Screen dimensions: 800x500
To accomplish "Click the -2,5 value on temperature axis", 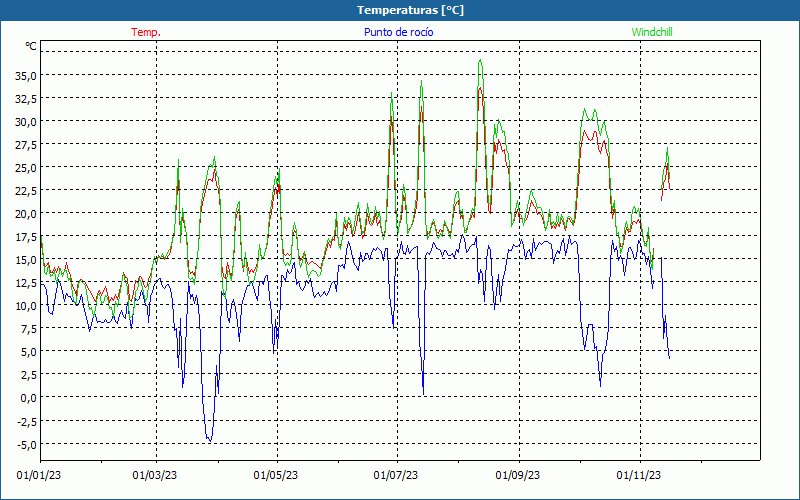I will 27,421.
